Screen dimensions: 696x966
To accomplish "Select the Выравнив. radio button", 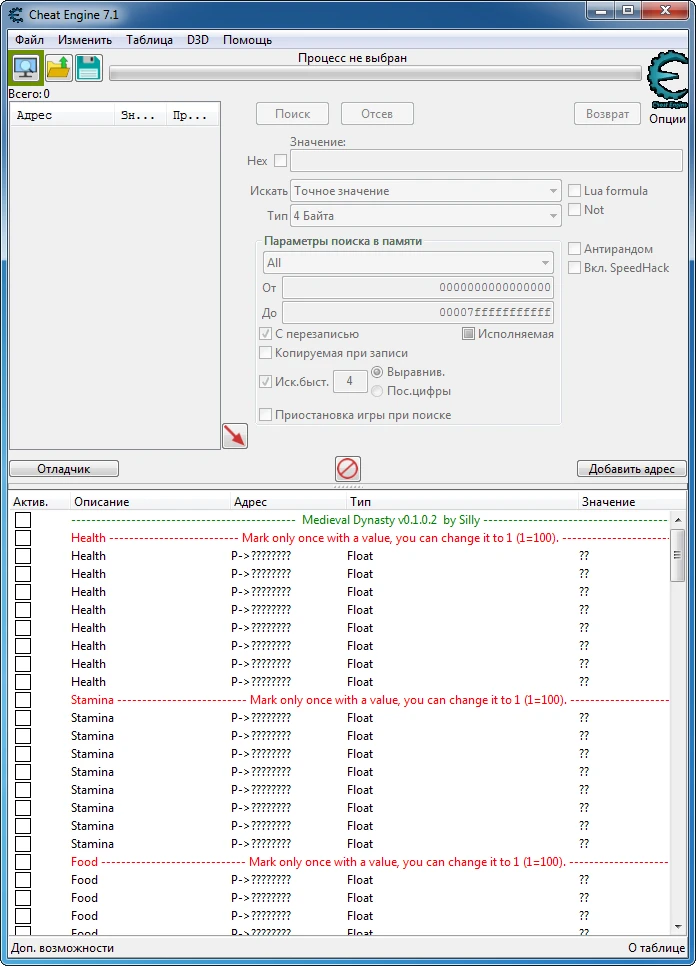I will [x=377, y=372].
